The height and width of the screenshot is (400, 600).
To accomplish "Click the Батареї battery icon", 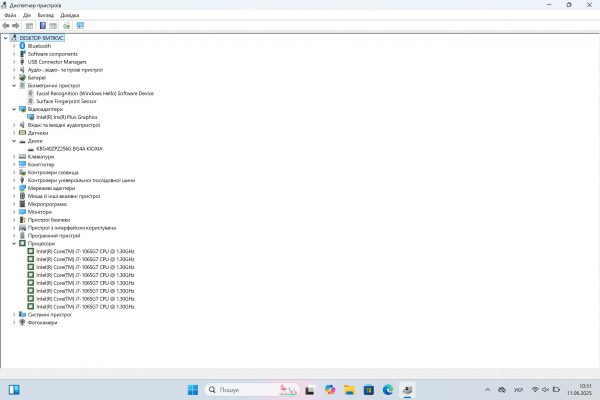I will tap(22, 78).
